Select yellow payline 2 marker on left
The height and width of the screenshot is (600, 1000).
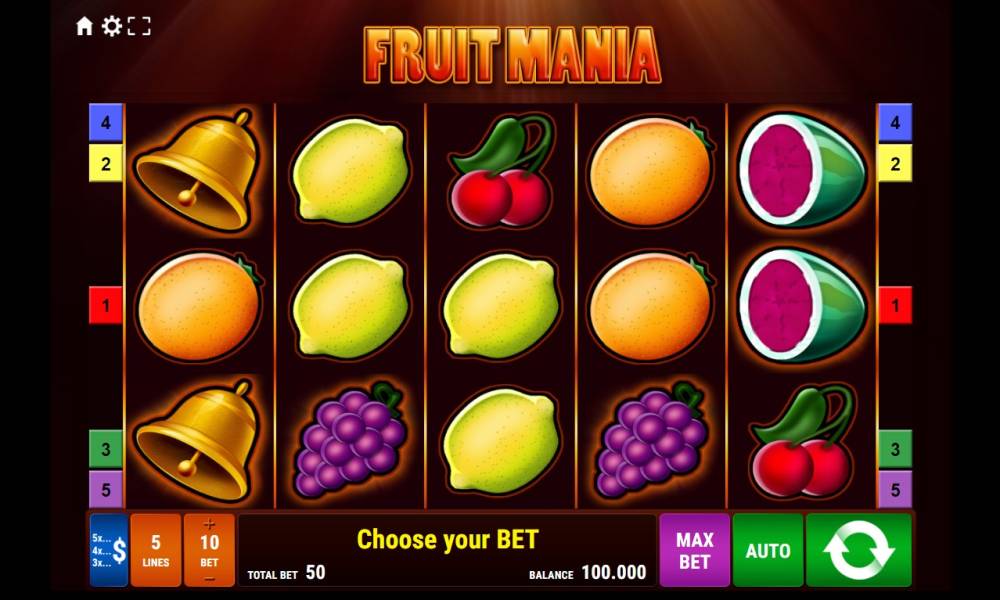[105, 163]
